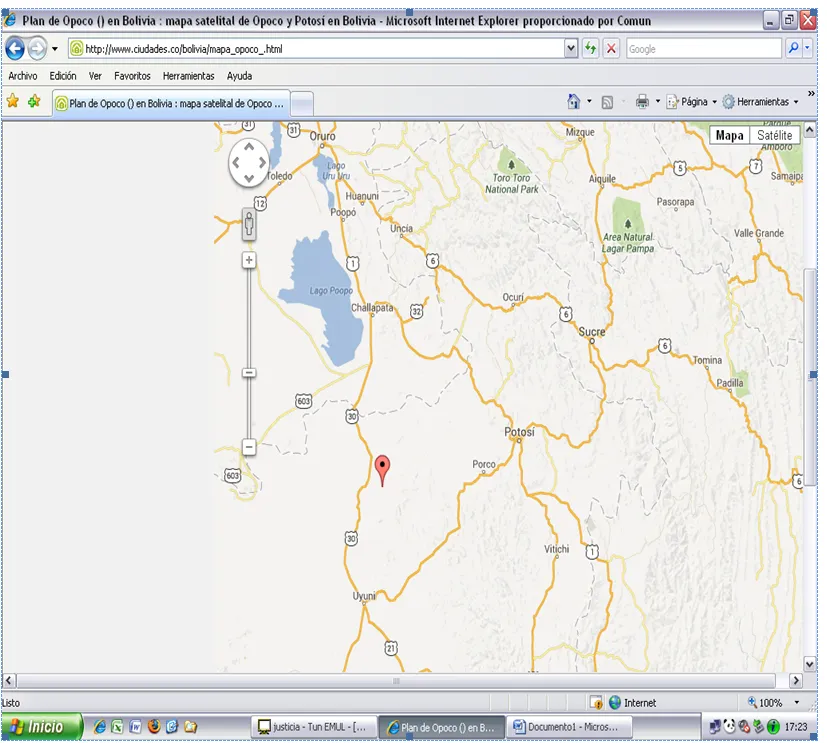827x743 pixels.
Task: Launch Firefox from the quick launch bar
Action: (154, 727)
